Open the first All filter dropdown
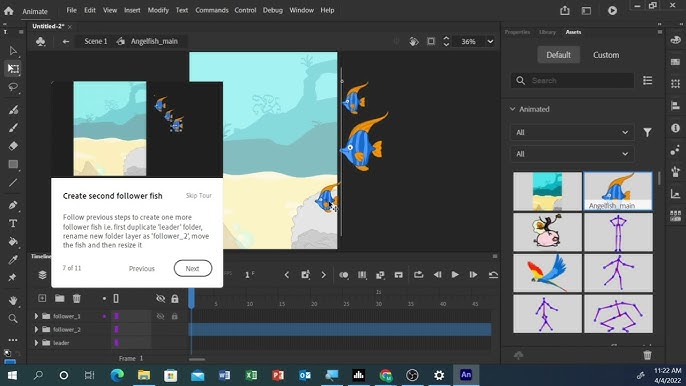 pos(572,132)
